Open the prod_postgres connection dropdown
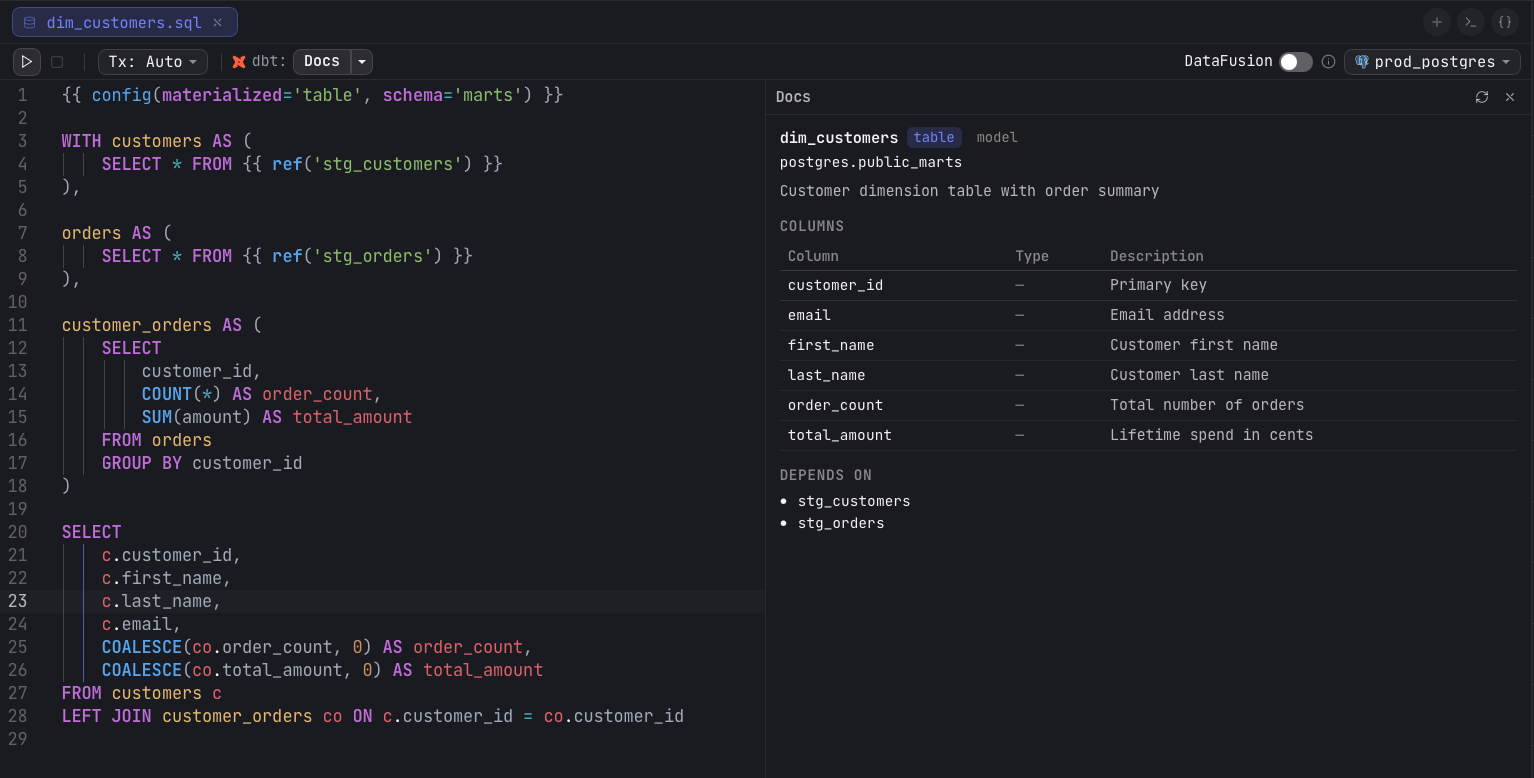This screenshot has height=778, width=1534. coord(1432,62)
